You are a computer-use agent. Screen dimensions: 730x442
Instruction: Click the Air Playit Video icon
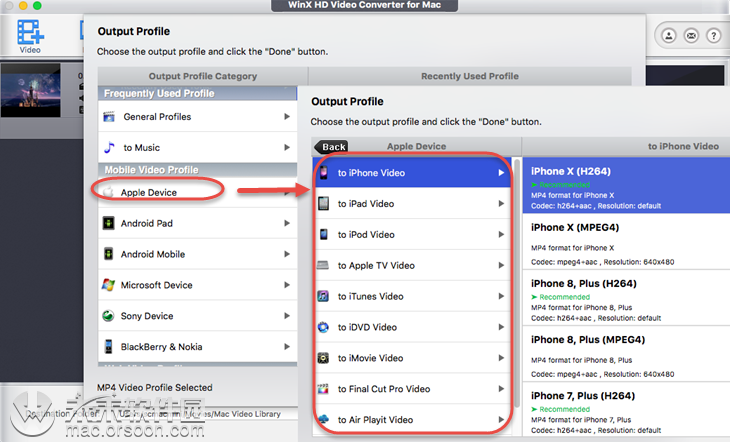[x=323, y=419]
